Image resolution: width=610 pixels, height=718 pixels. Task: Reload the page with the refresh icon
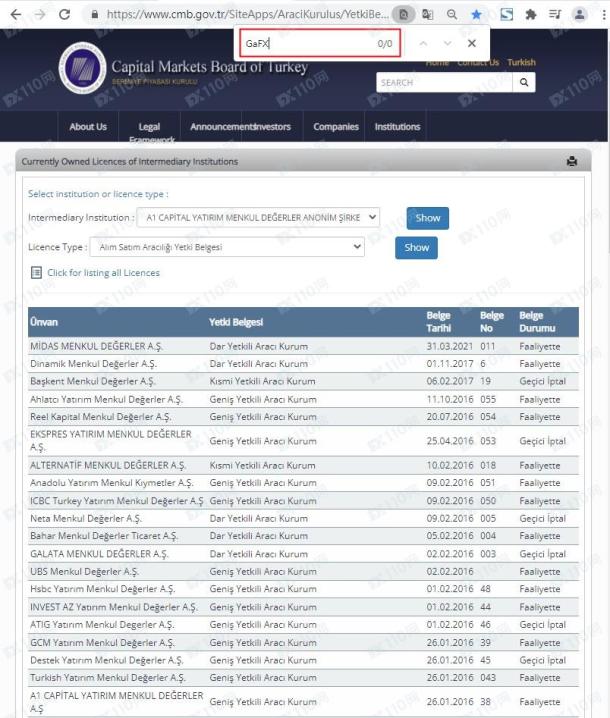(x=65, y=14)
